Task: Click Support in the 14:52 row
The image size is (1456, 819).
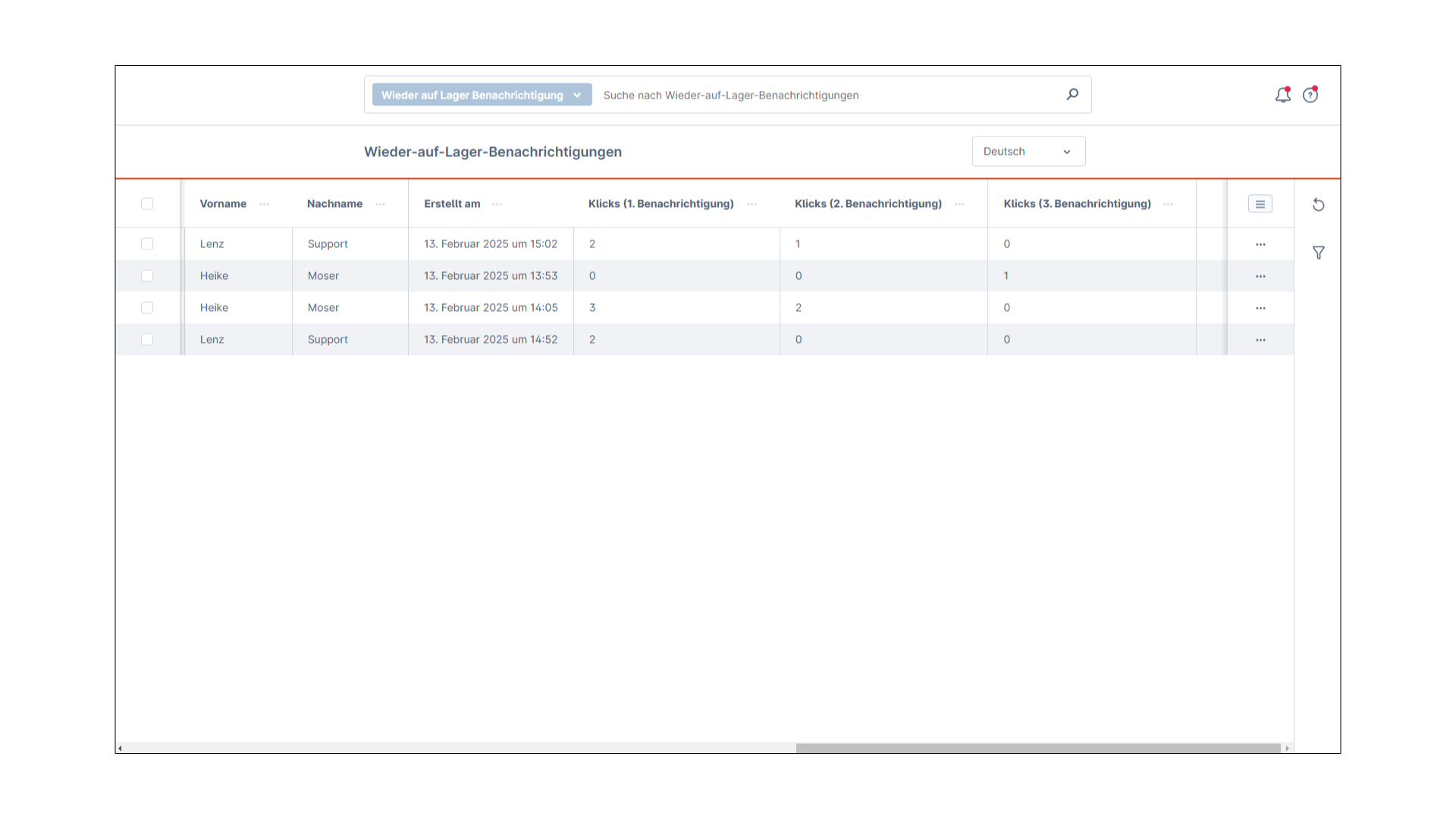Action: [328, 340]
